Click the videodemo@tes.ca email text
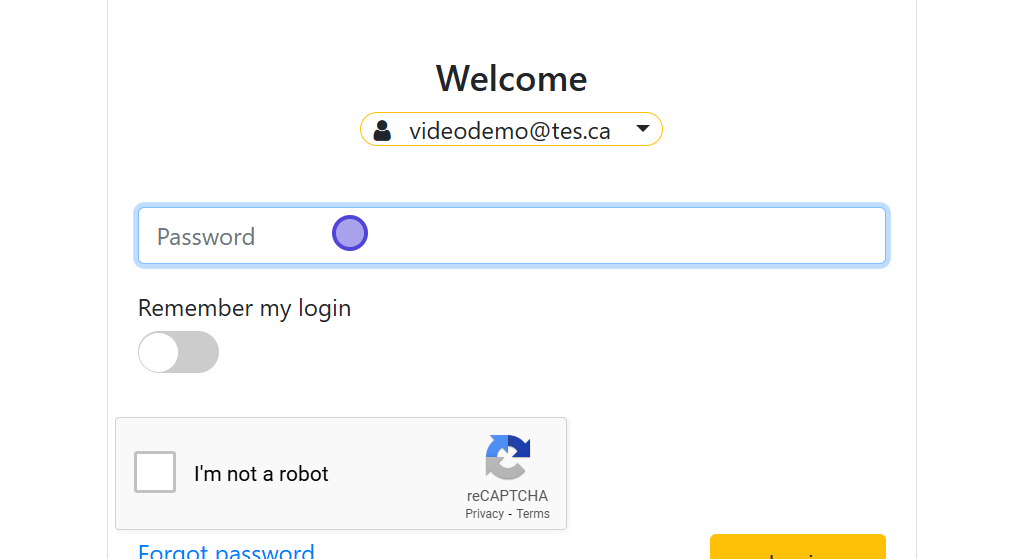The height and width of the screenshot is (559, 1024). tap(509, 130)
